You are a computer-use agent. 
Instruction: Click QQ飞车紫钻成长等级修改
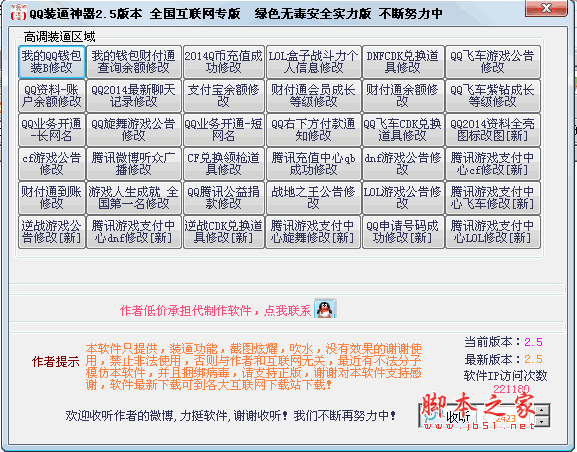(492, 96)
